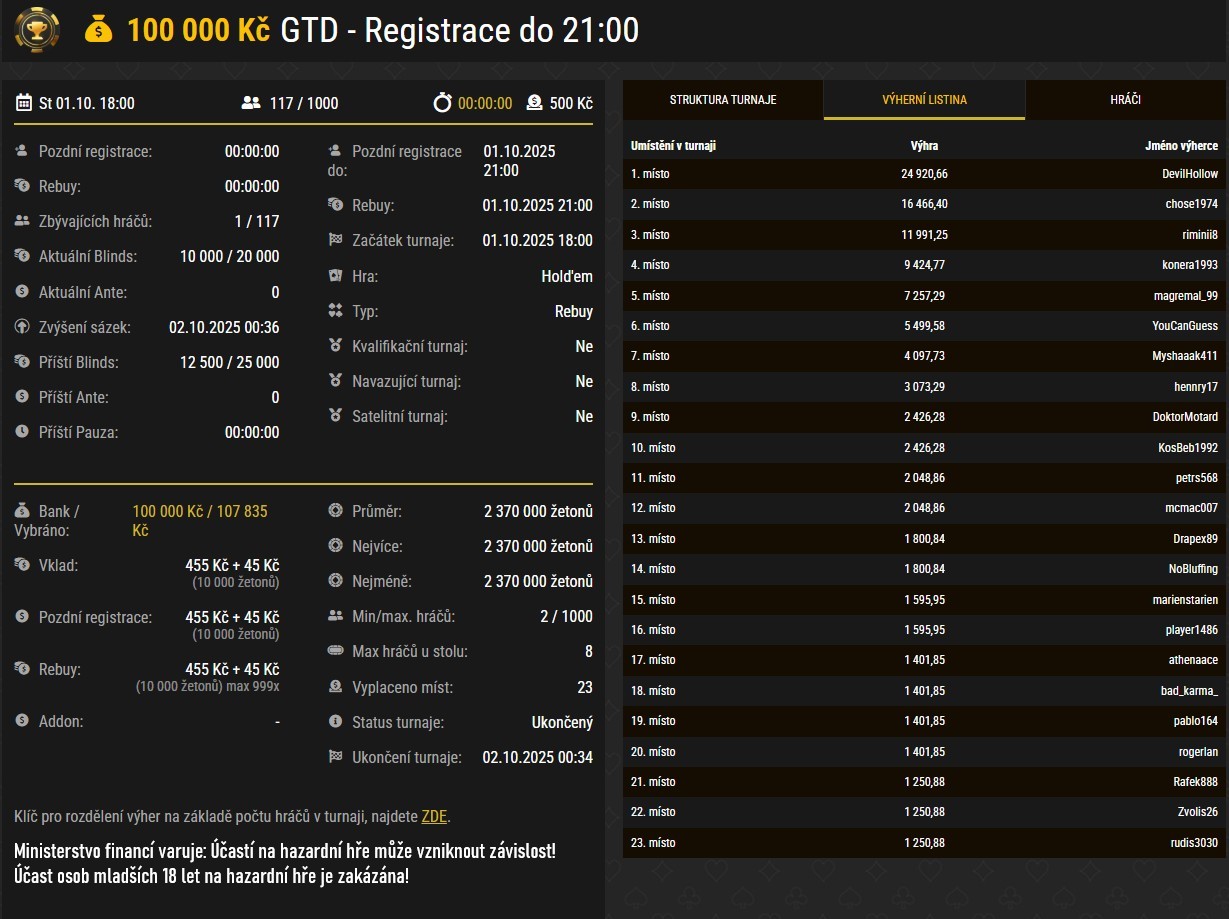
Task: Click the gold trophy chip logo
Action: coord(37,30)
